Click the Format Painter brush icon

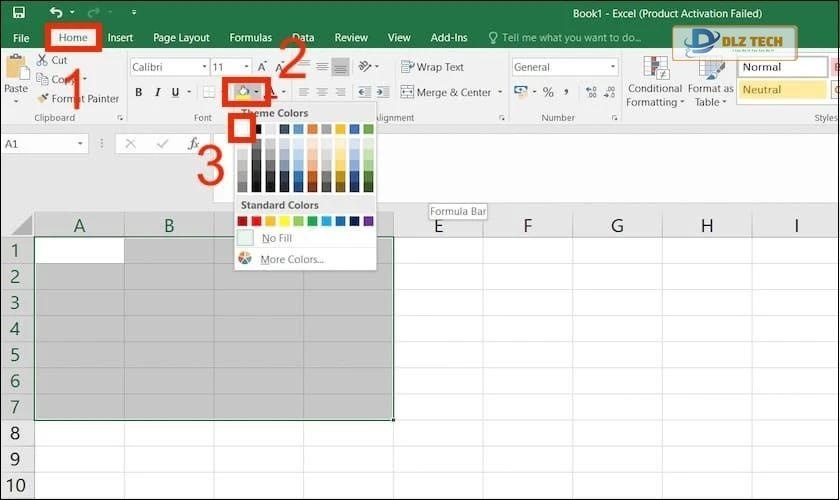pyautogui.click(x=43, y=99)
